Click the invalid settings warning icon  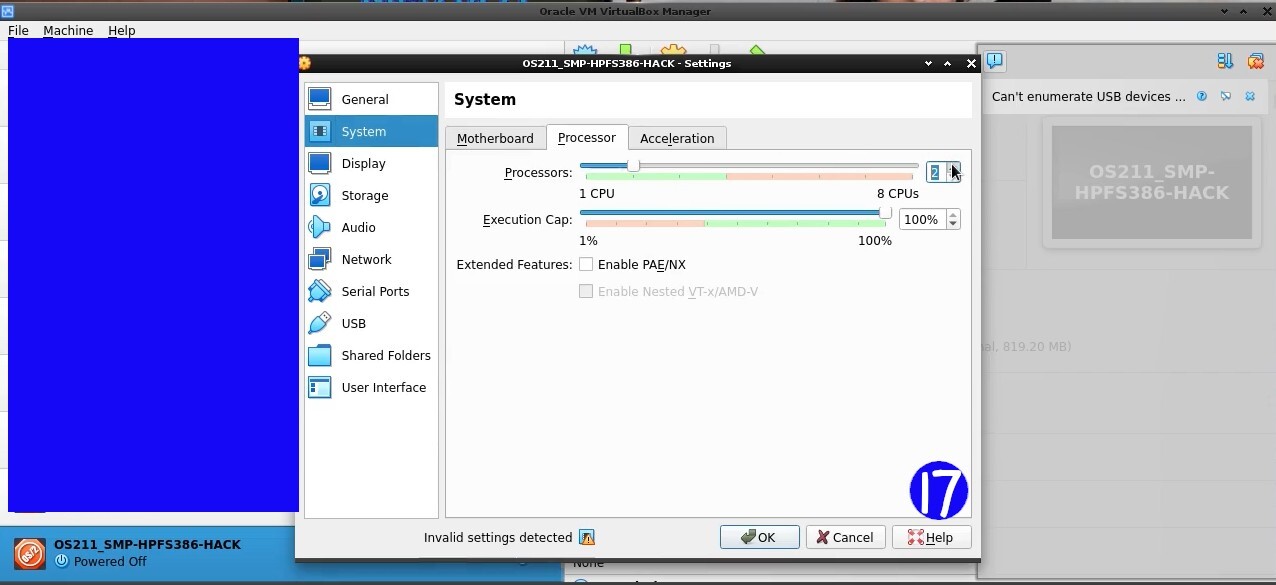point(587,538)
